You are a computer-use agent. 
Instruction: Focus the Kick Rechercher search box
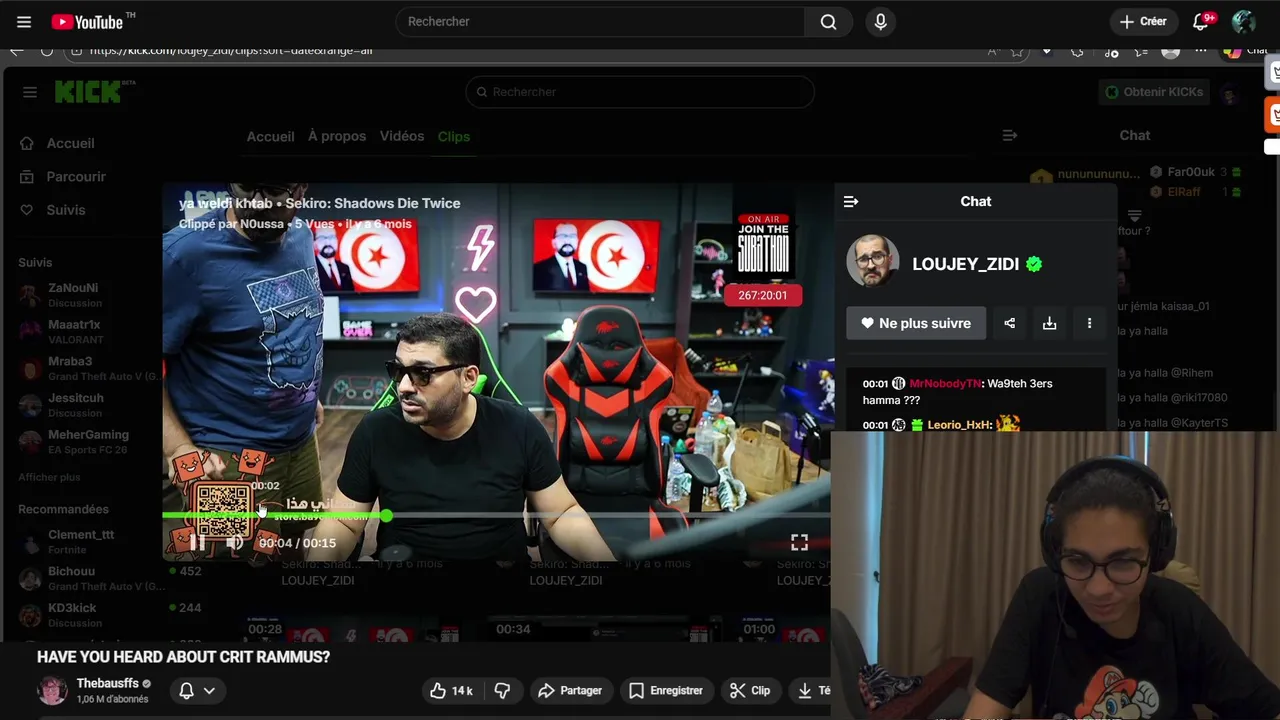coord(640,92)
